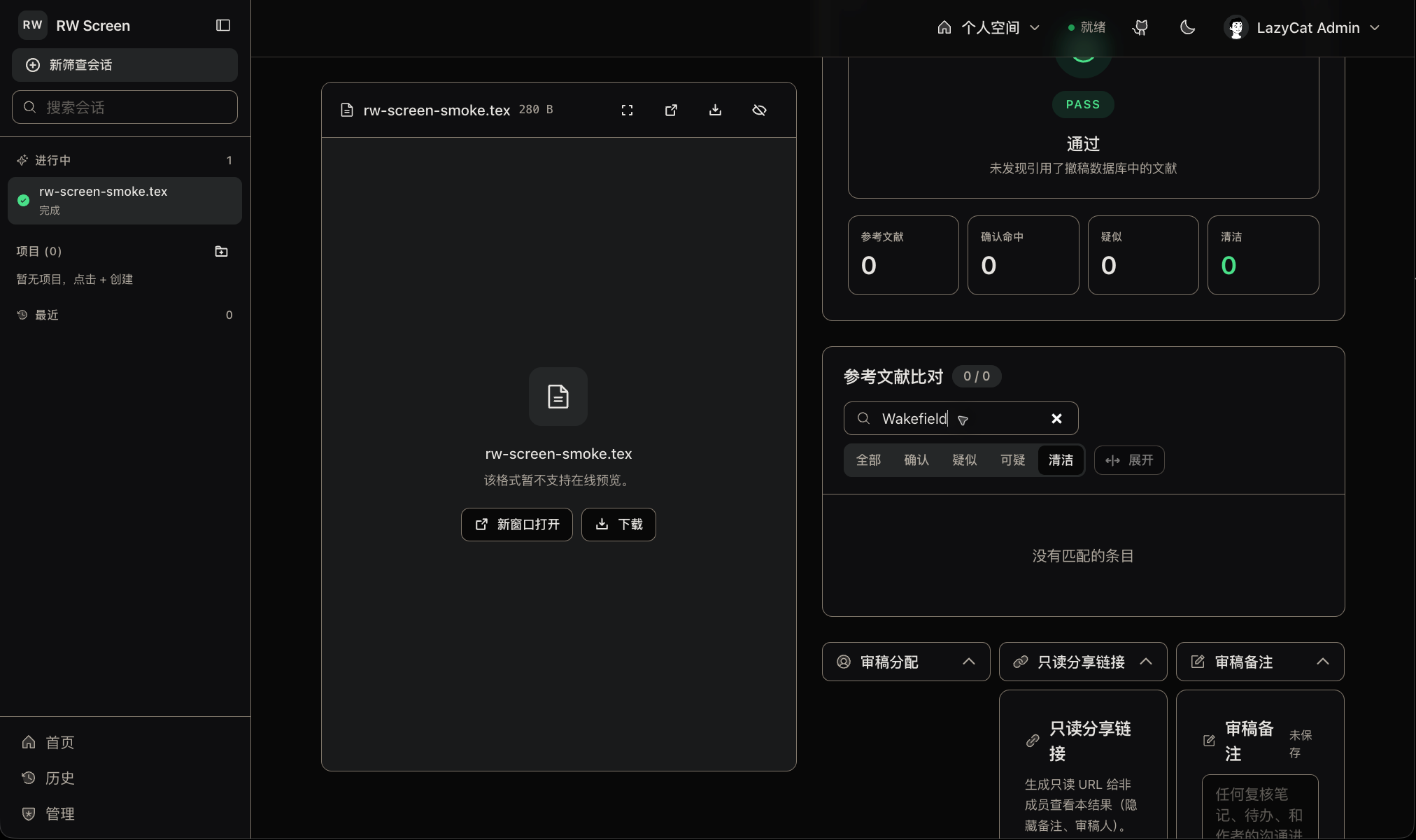The height and width of the screenshot is (840, 1416).
Task: Clear the Wakefield search text
Action: tap(1056, 418)
